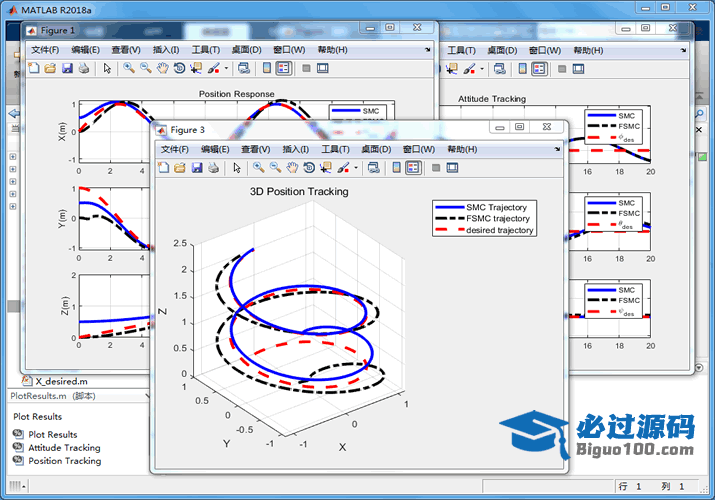Click New Figure icon in Figure 1 toolbar
The width and height of the screenshot is (715, 500).
point(34,68)
